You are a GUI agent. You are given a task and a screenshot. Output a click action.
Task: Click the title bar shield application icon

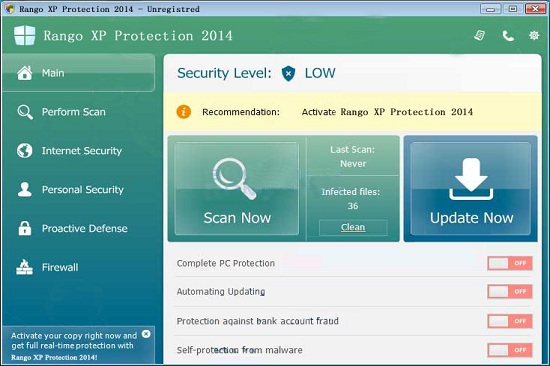tap(10, 9)
